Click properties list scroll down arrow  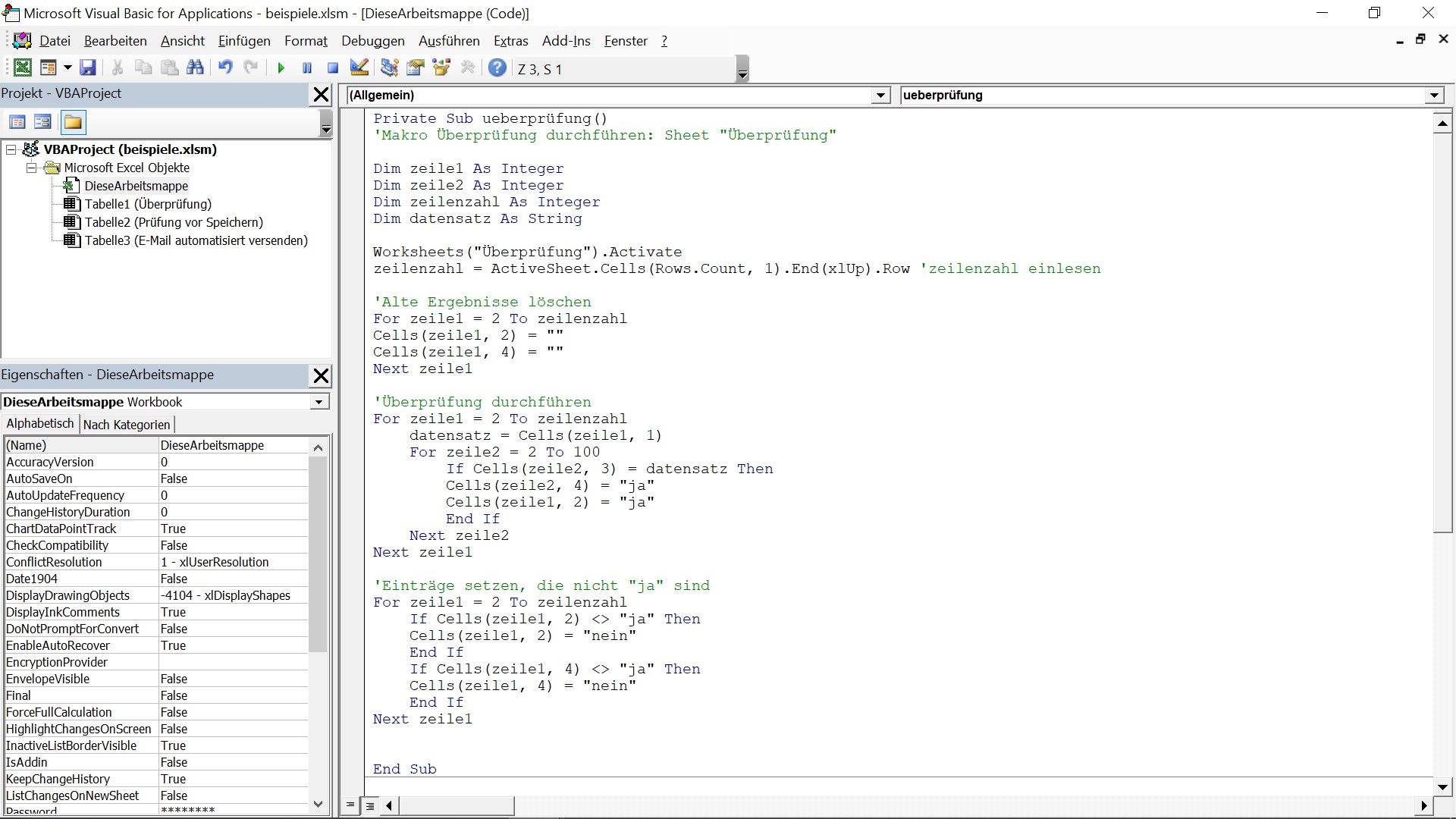pyautogui.click(x=318, y=804)
